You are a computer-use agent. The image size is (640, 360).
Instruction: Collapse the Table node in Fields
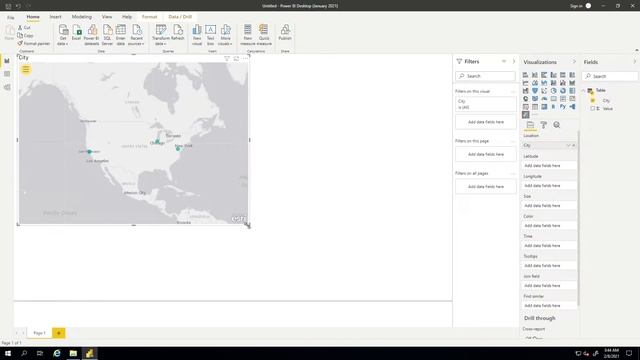[x=584, y=90]
